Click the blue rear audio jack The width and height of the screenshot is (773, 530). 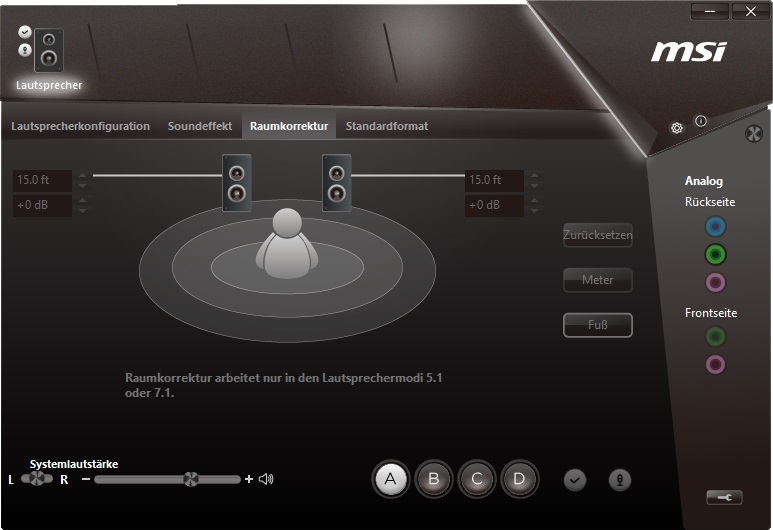tap(715, 227)
